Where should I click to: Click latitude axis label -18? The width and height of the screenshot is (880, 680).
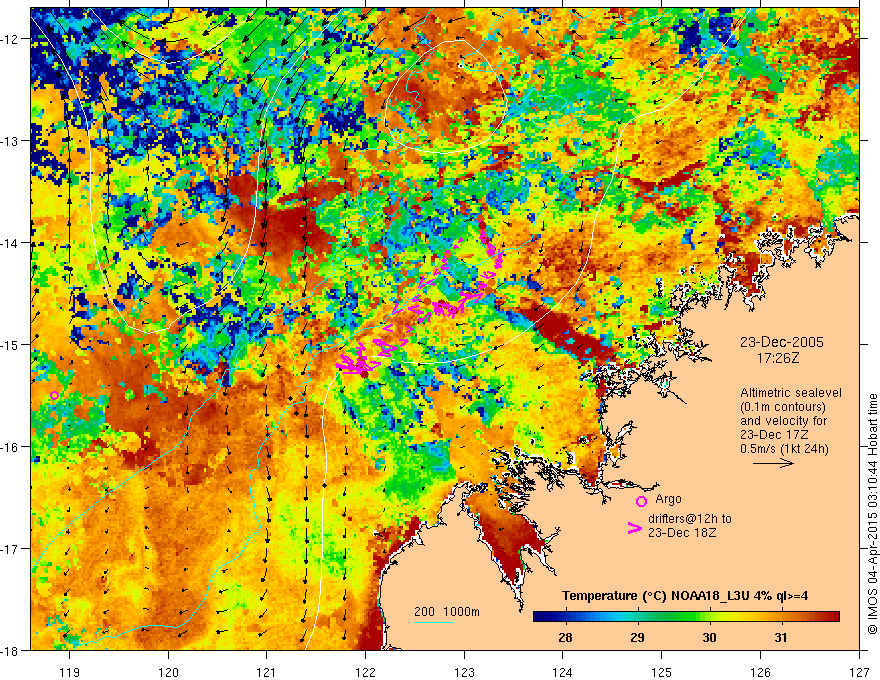tap(11, 650)
